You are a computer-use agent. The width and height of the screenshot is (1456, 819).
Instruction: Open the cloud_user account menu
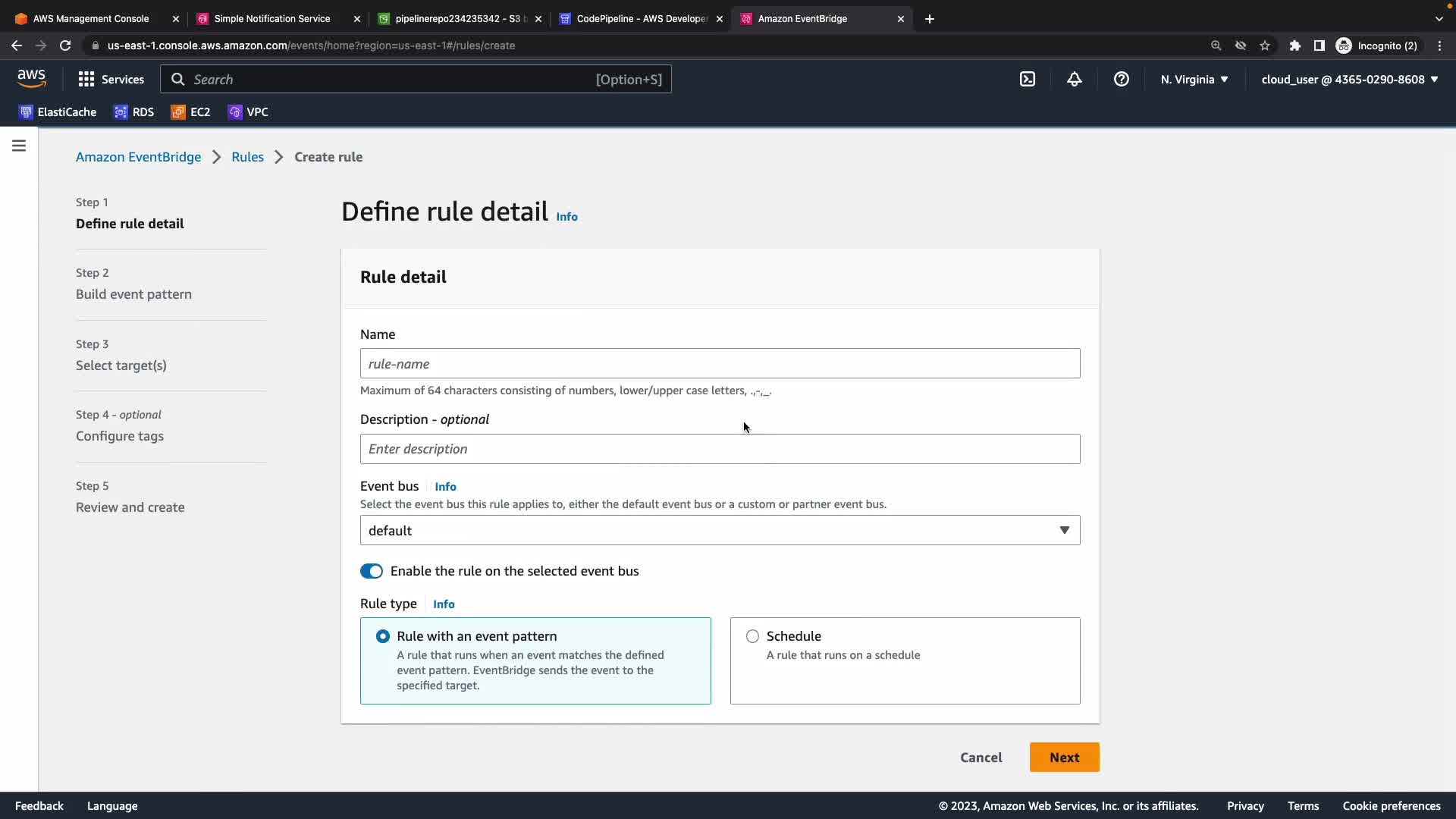coord(1349,79)
